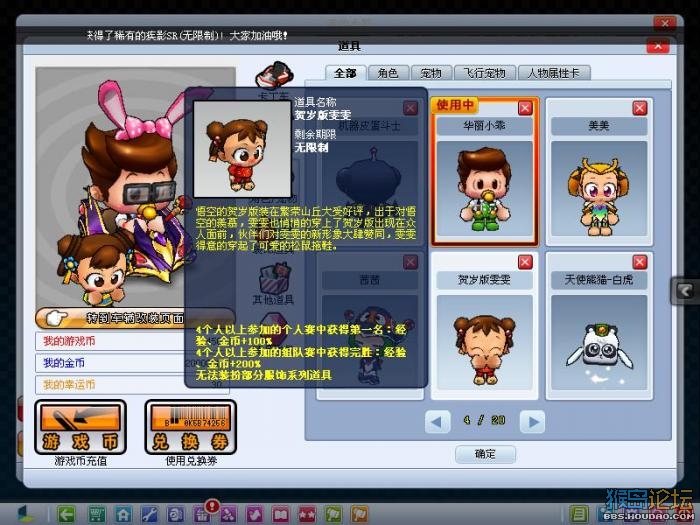Confirm with the 确定 button
700x525 pixels.
(485, 454)
